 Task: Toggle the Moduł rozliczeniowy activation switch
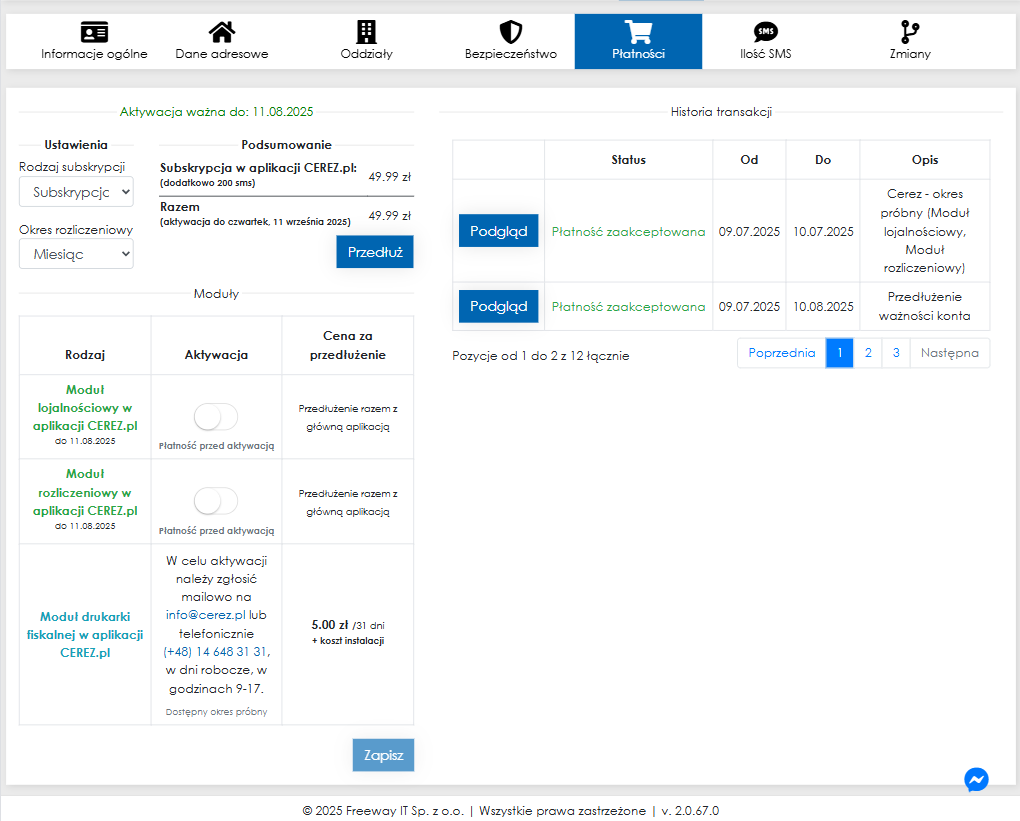click(216, 501)
